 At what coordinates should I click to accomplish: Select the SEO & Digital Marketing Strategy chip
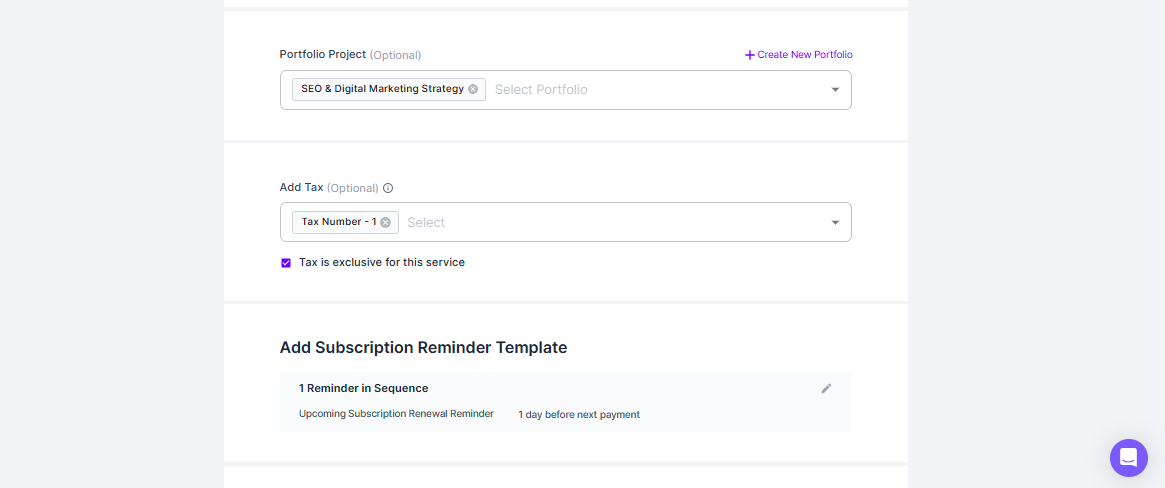[x=382, y=89]
